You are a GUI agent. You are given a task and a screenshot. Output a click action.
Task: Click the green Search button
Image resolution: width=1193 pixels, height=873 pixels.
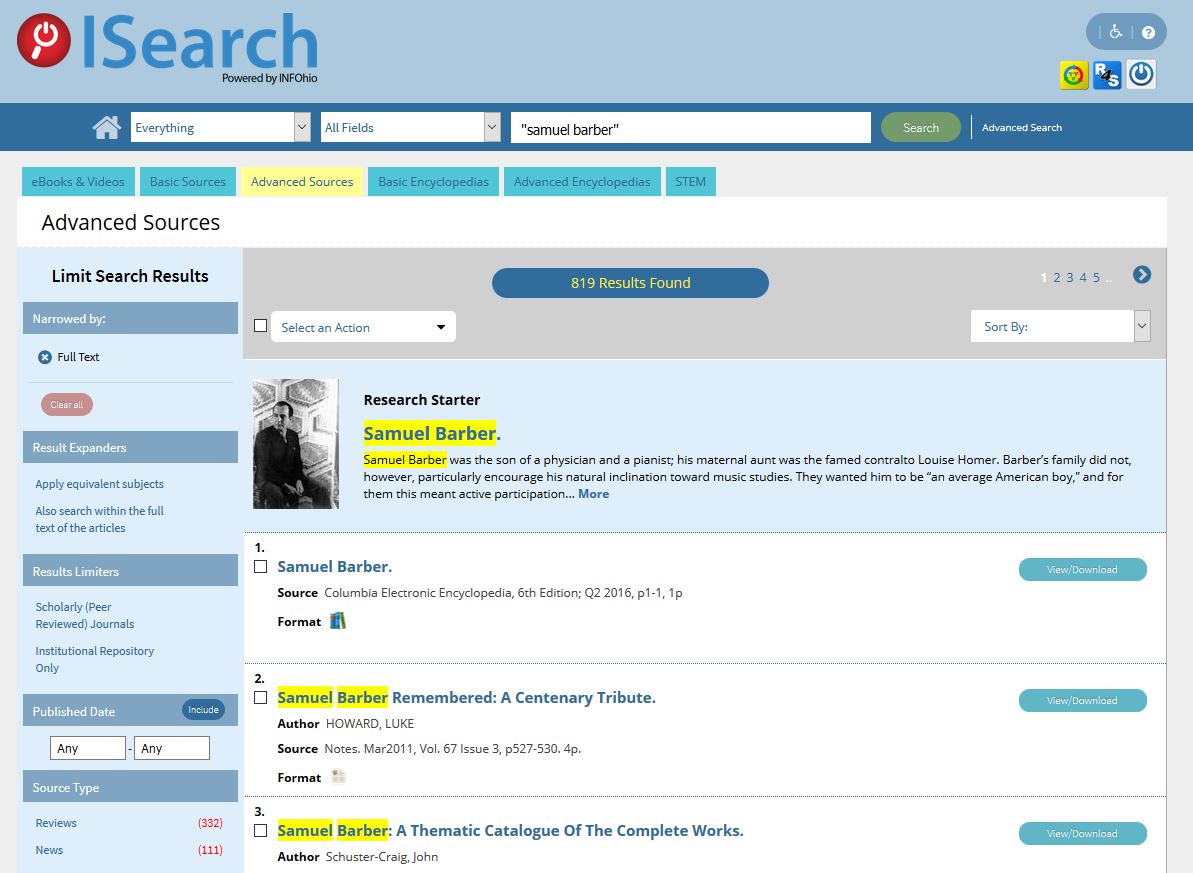click(921, 127)
